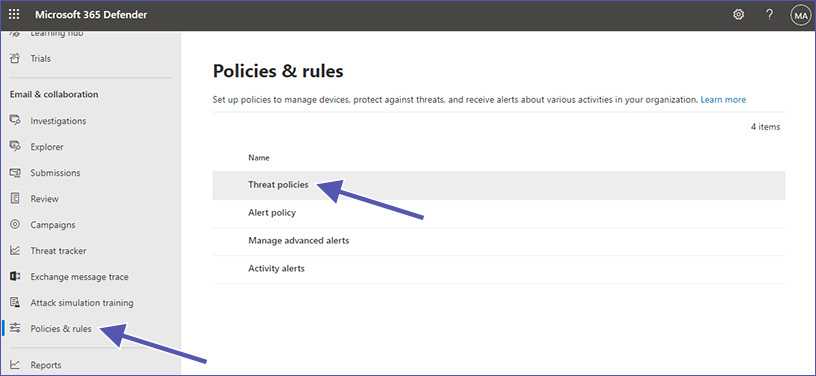Click the Exchange message trace icon
This screenshot has height=376, width=816.
coord(15,277)
